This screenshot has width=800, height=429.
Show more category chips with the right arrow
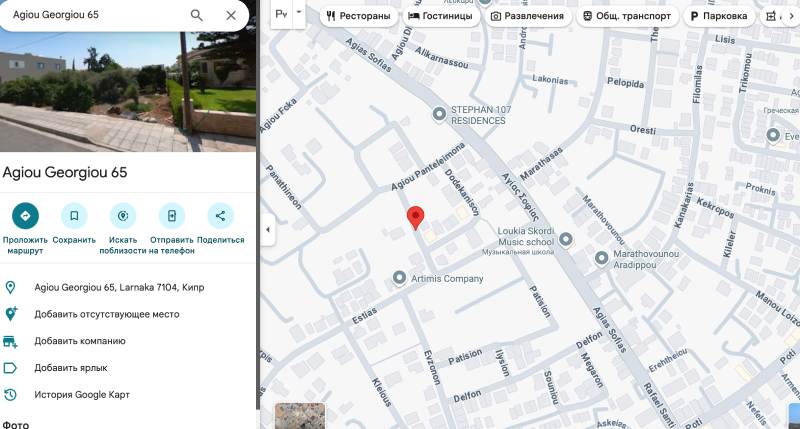(x=791, y=16)
